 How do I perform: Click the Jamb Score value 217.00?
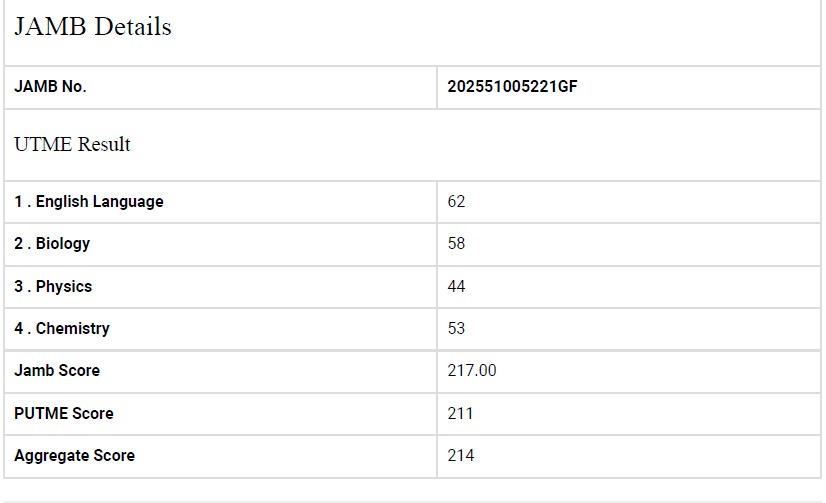472,371
